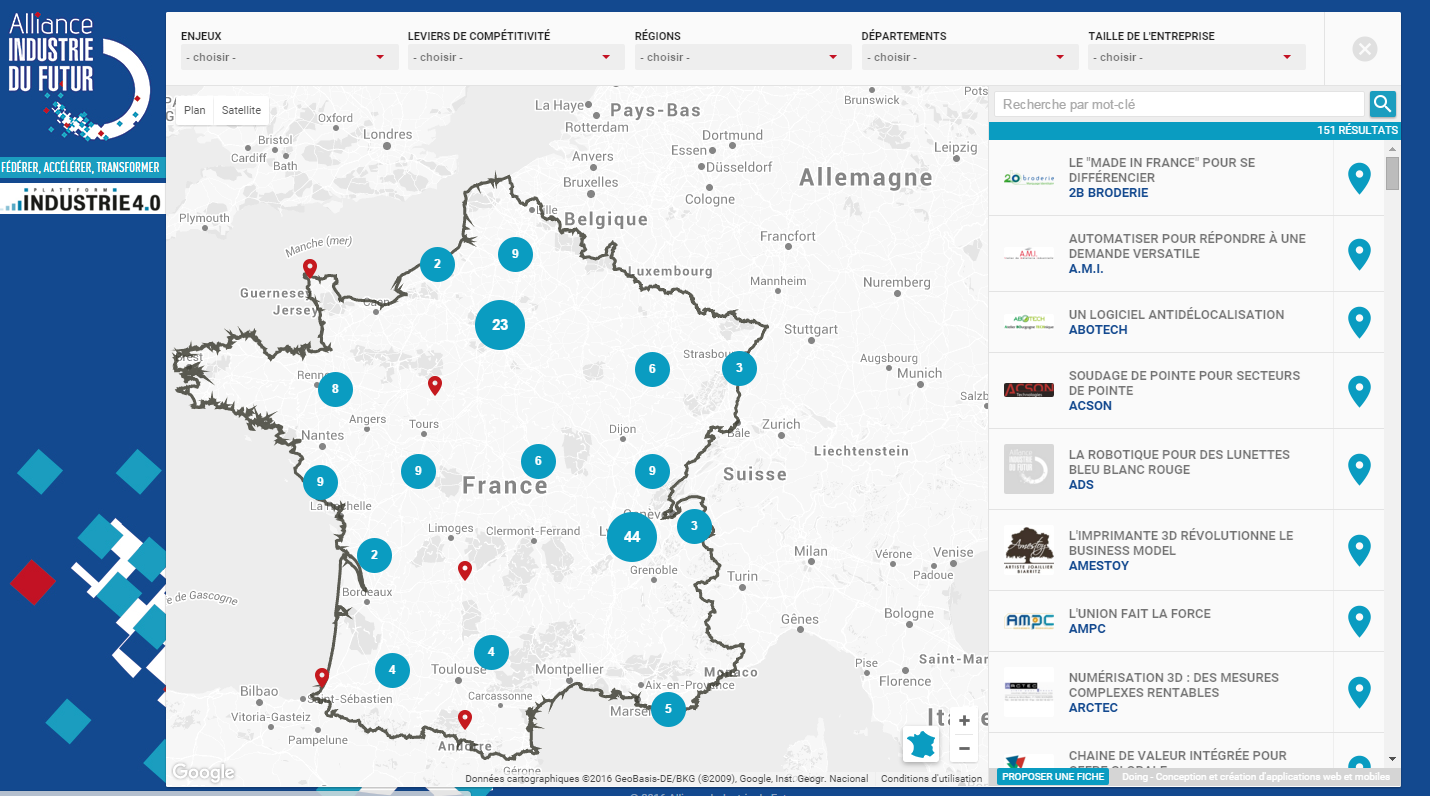Viewport: 1430px width, 796px height.
Task: Switch the map to Plan view
Action: click(x=195, y=110)
